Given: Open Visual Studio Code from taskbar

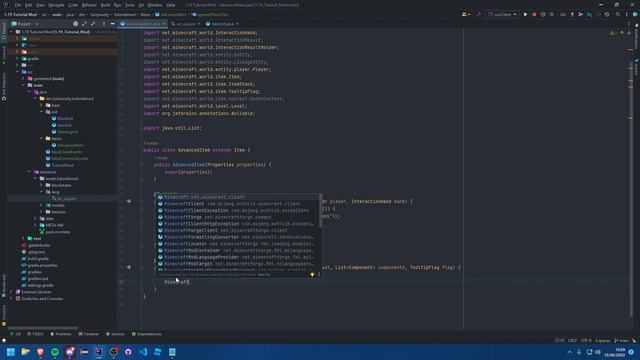Looking at the screenshot, I should click(x=143, y=352).
